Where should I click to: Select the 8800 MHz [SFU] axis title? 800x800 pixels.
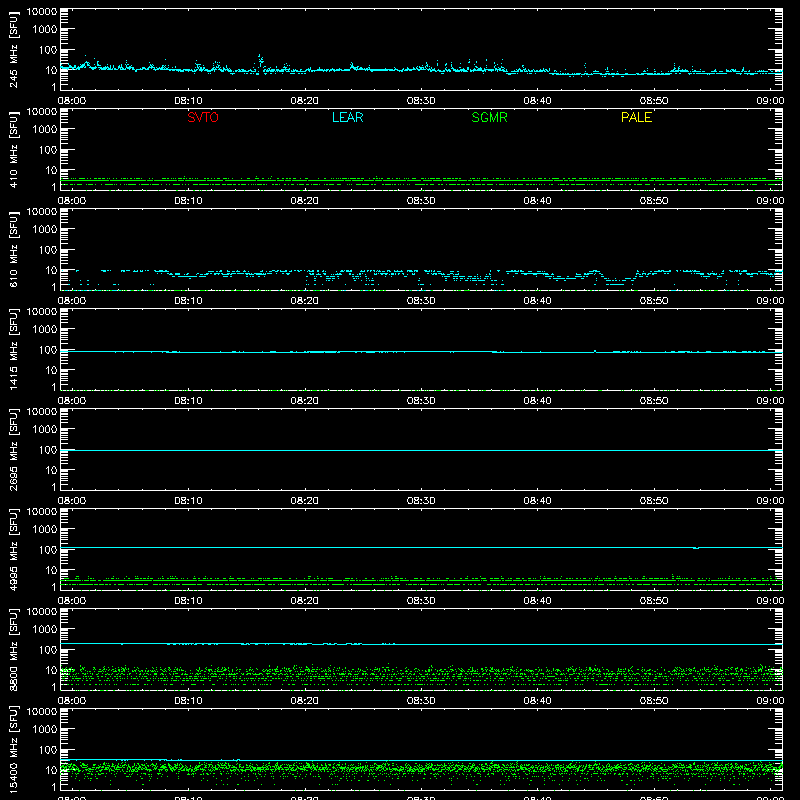pos(13,649)
